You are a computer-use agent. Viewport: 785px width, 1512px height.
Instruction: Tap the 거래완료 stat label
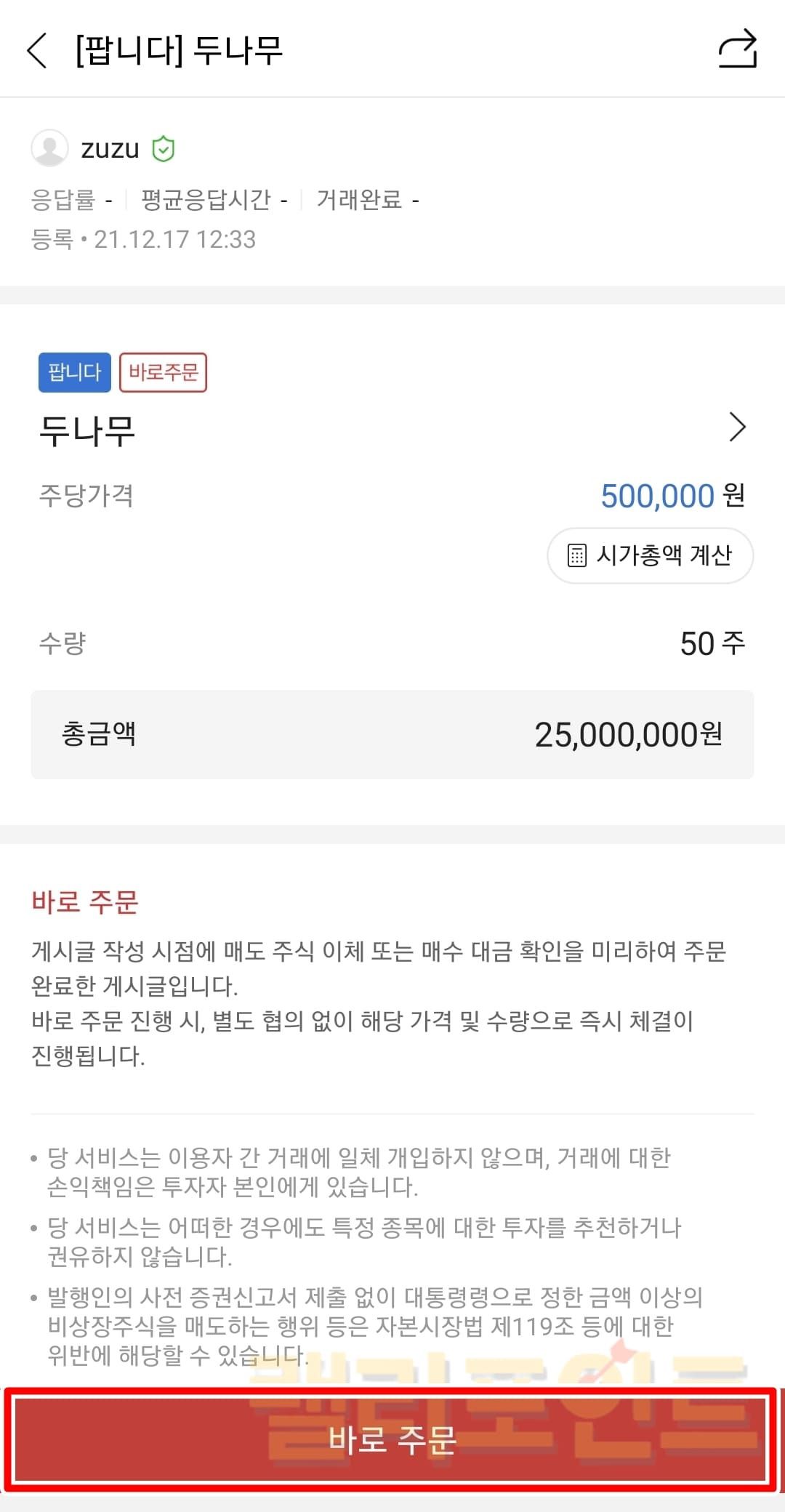(x=359, y=199)
